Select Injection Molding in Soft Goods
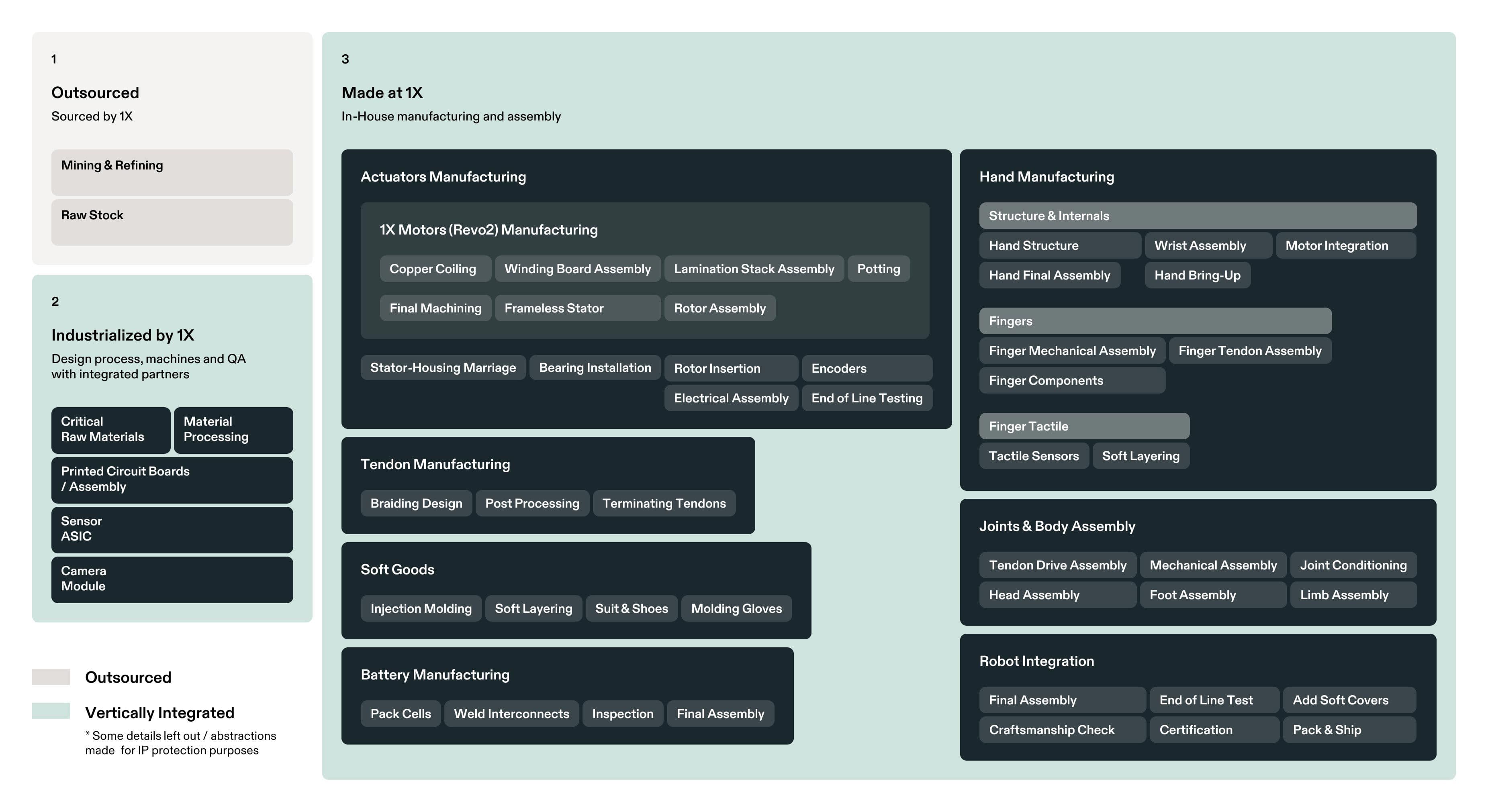The width and height of the screenshot is (1488, 812). click(421, 608)
